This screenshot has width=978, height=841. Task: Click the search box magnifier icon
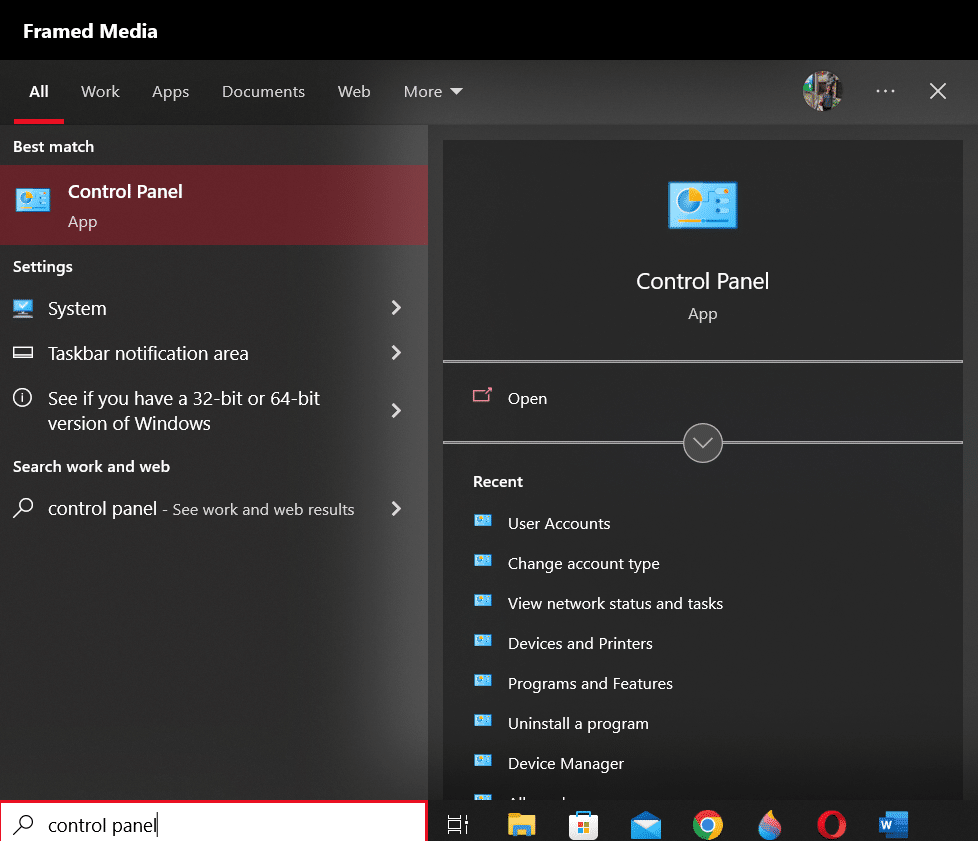[x=23, y=825]
